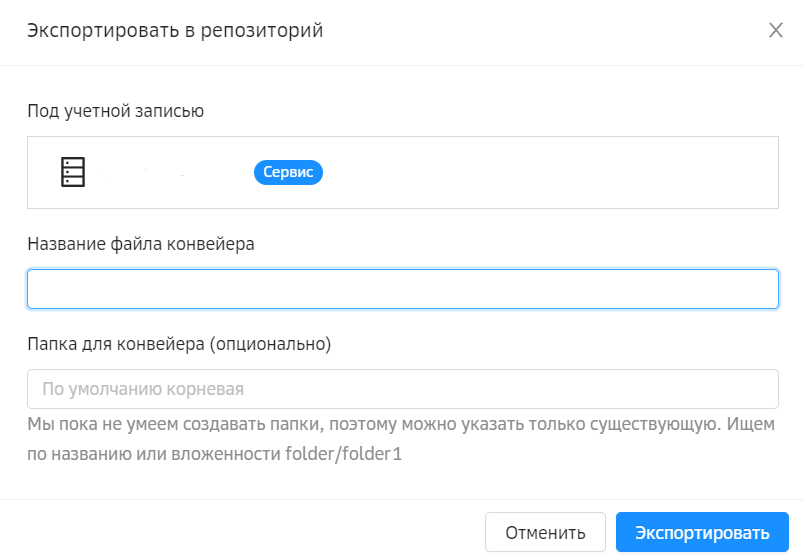
Task: Click the 'Под учетной записью' label
Action: (115, 110)
